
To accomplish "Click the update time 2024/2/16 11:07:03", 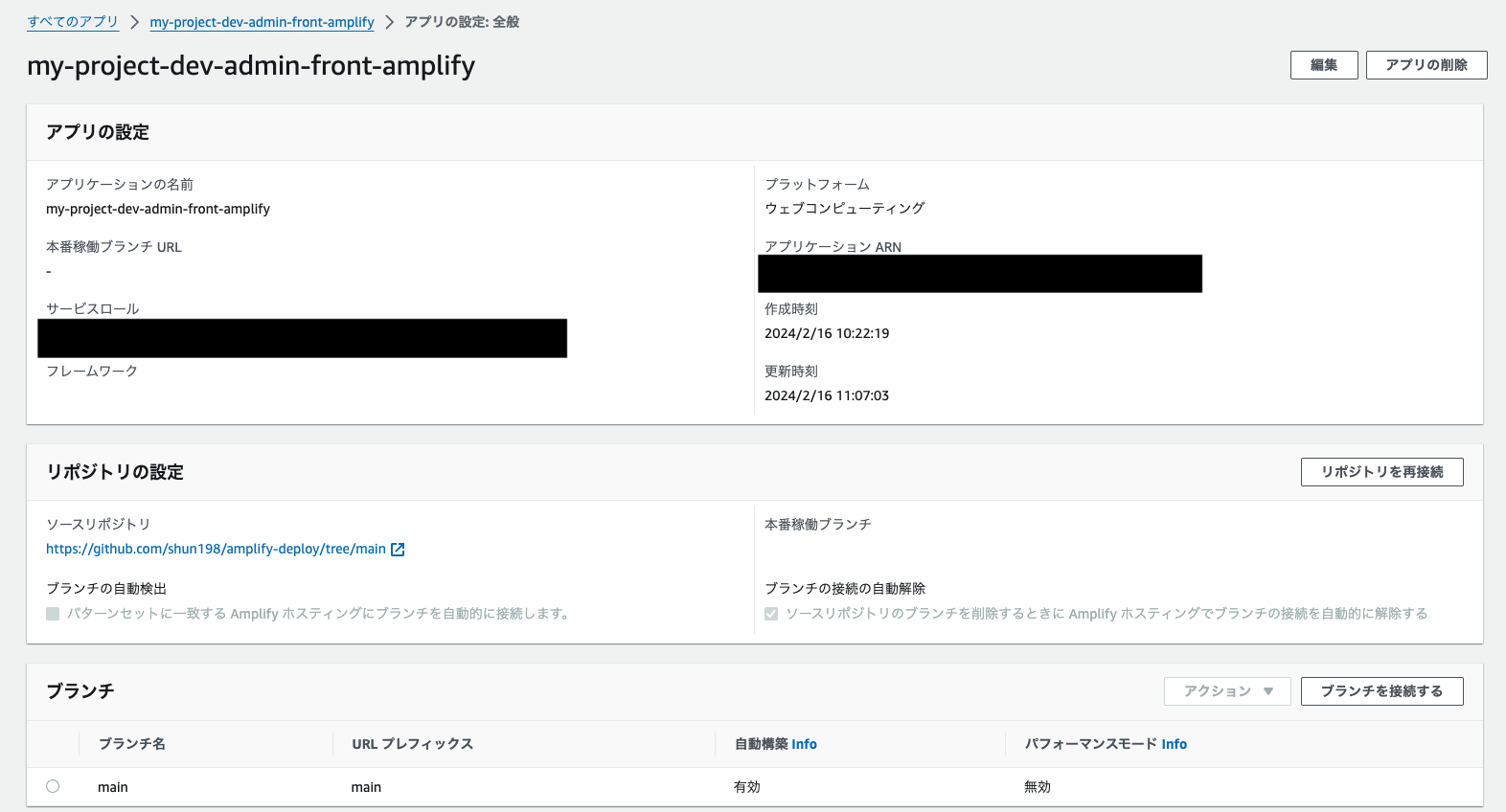I will click(x=827, y=395).
